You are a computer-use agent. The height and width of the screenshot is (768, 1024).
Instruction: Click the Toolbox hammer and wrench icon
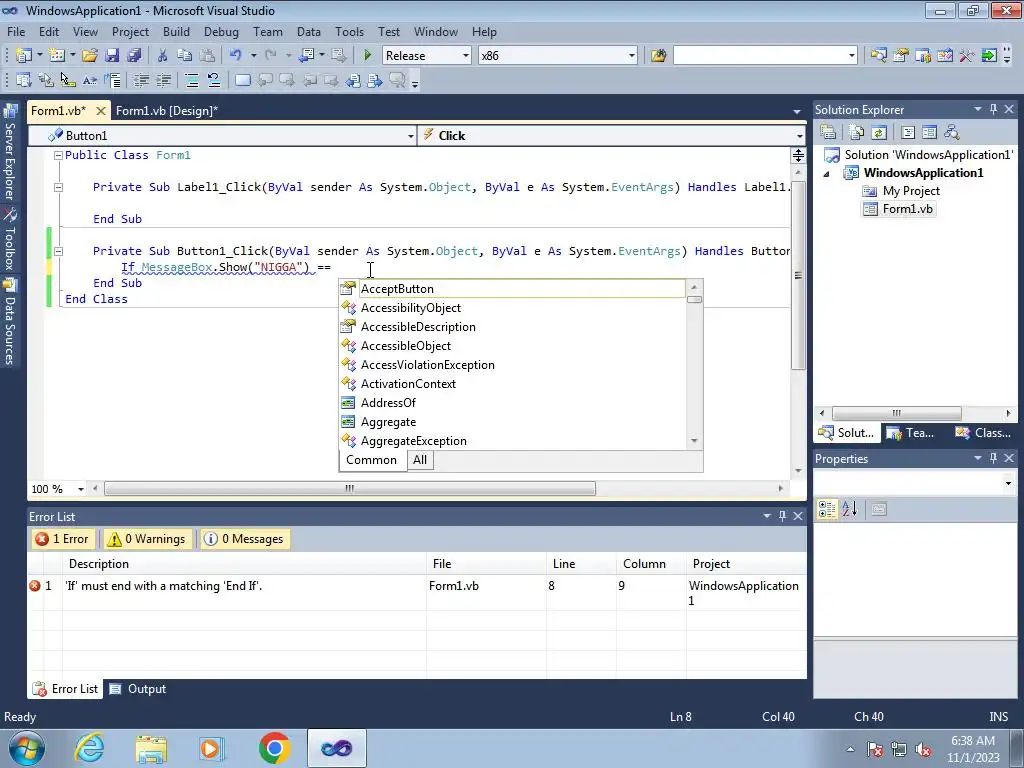(967, 56)
